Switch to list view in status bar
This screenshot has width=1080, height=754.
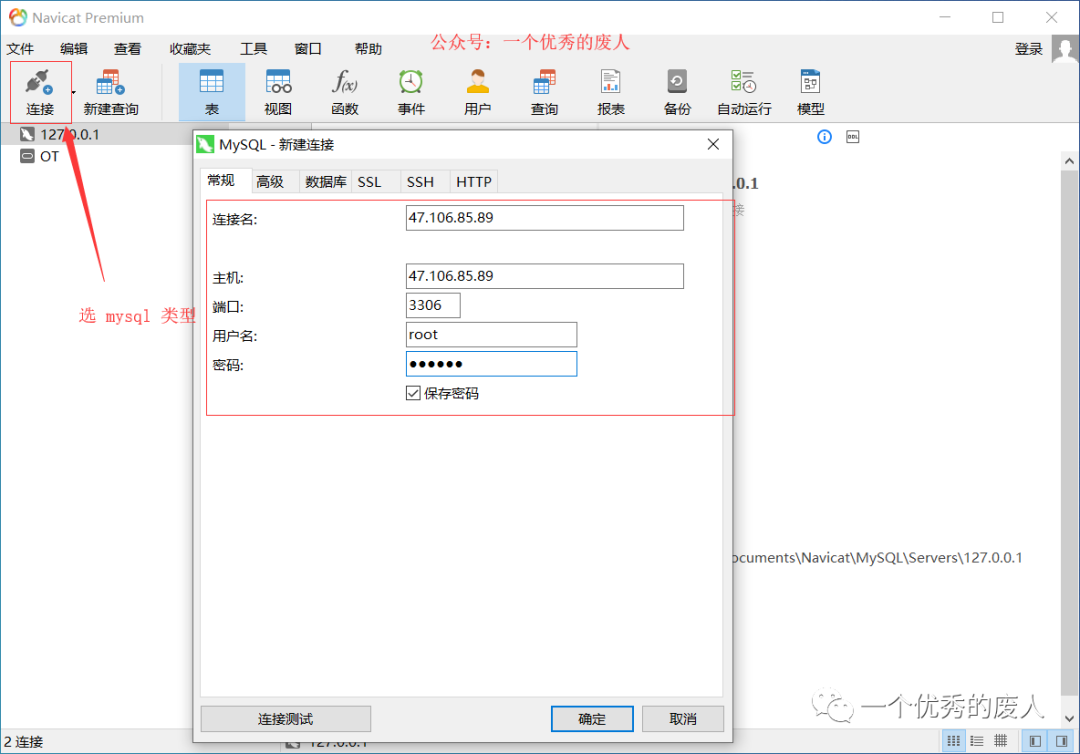click(x=977, y=741)
